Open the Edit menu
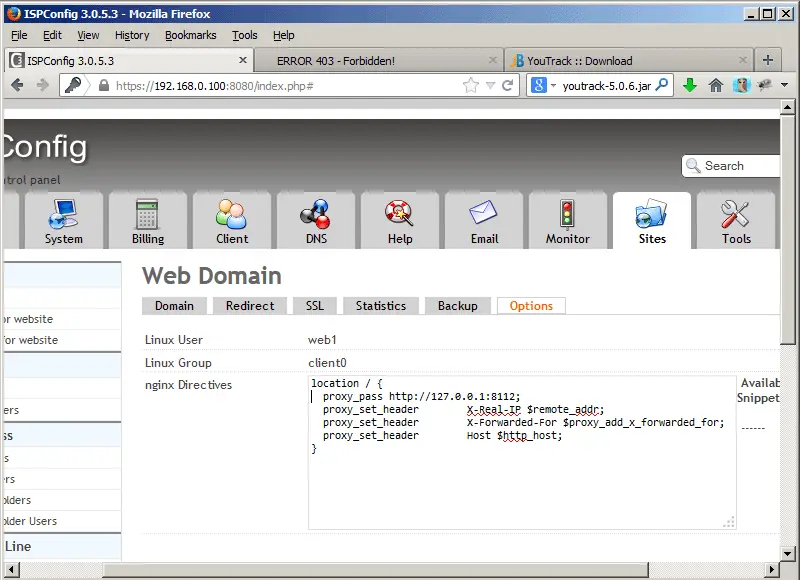Viewport: 800px width, 580px height. (x=52, y=35)
